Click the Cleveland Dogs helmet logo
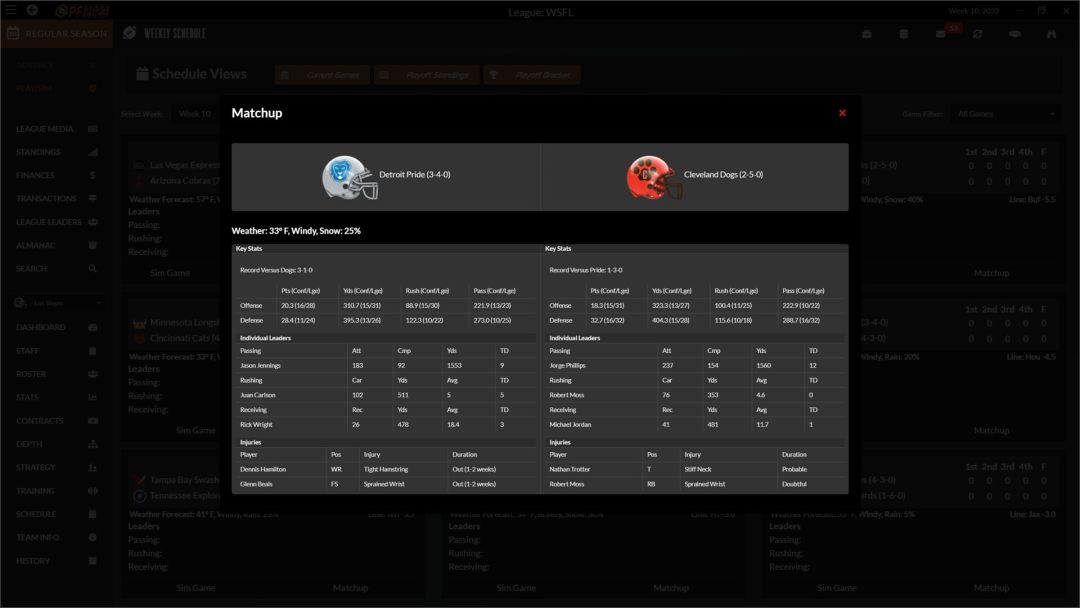Viewport: 1080px width, 608px height. pos(653,178)
